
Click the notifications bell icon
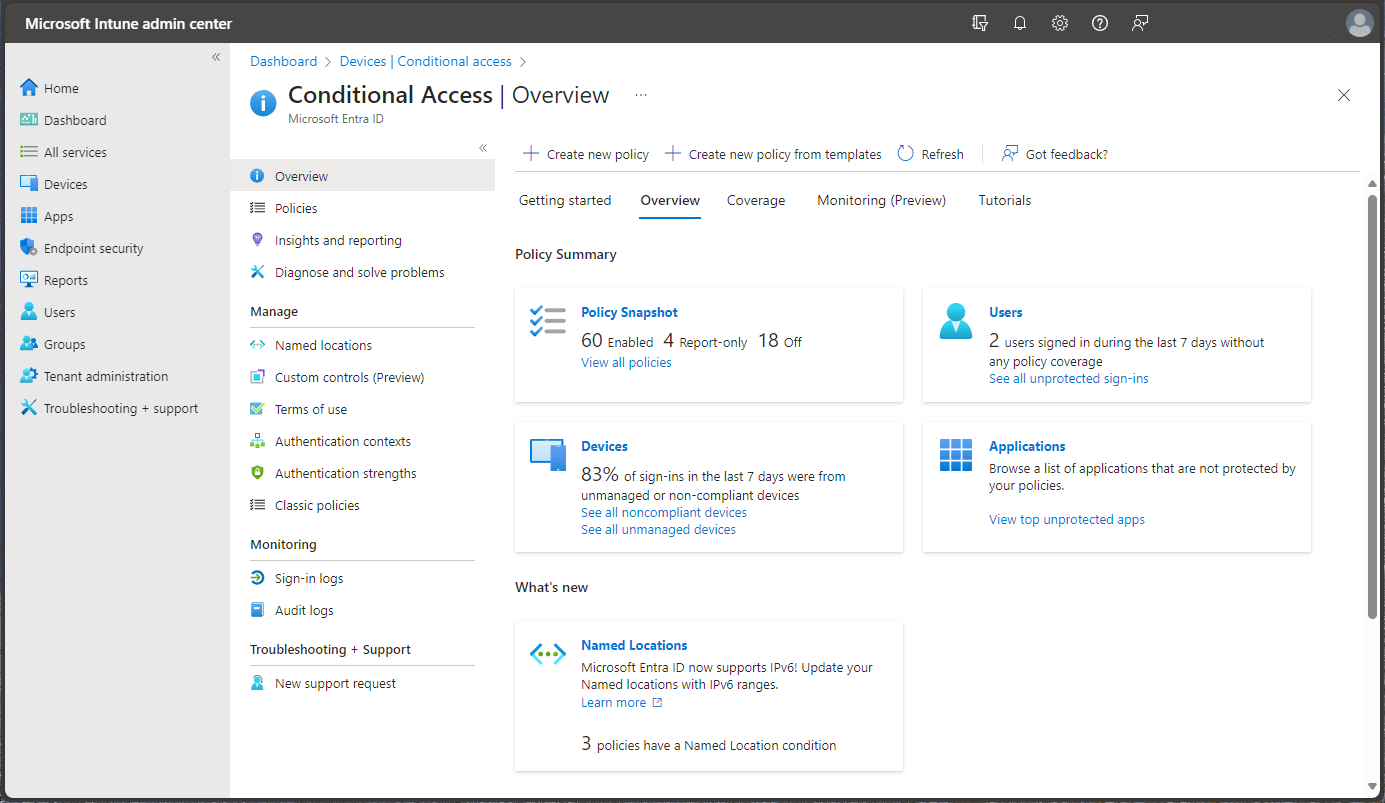pyautogui.click(x=1020, y=22)
